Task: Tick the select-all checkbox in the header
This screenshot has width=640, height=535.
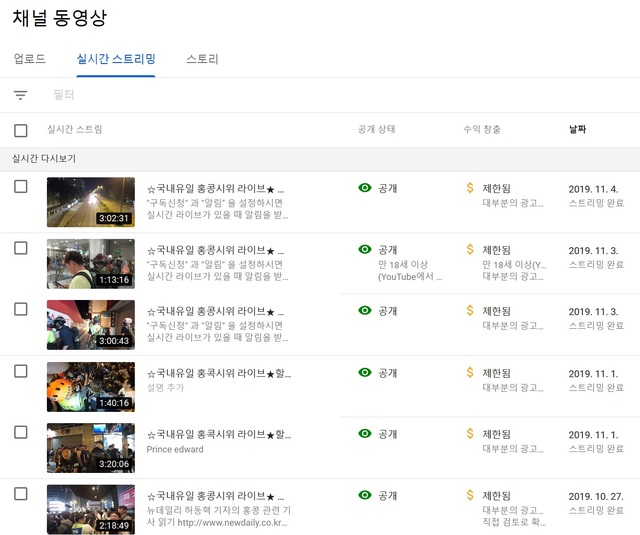Action: pyautogui.click(x=21, y=131)
